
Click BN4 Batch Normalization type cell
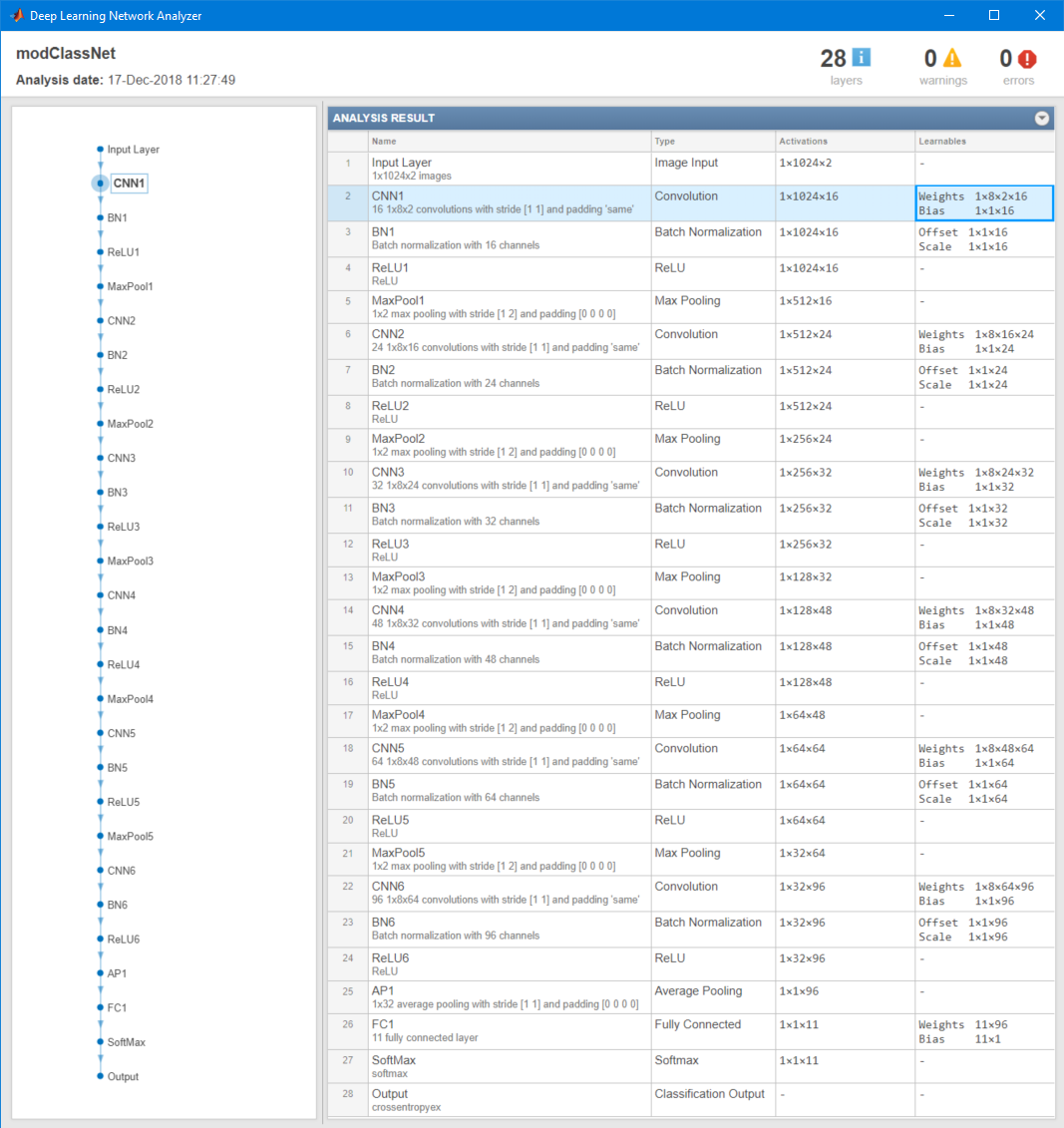click(x=713, y=653)
